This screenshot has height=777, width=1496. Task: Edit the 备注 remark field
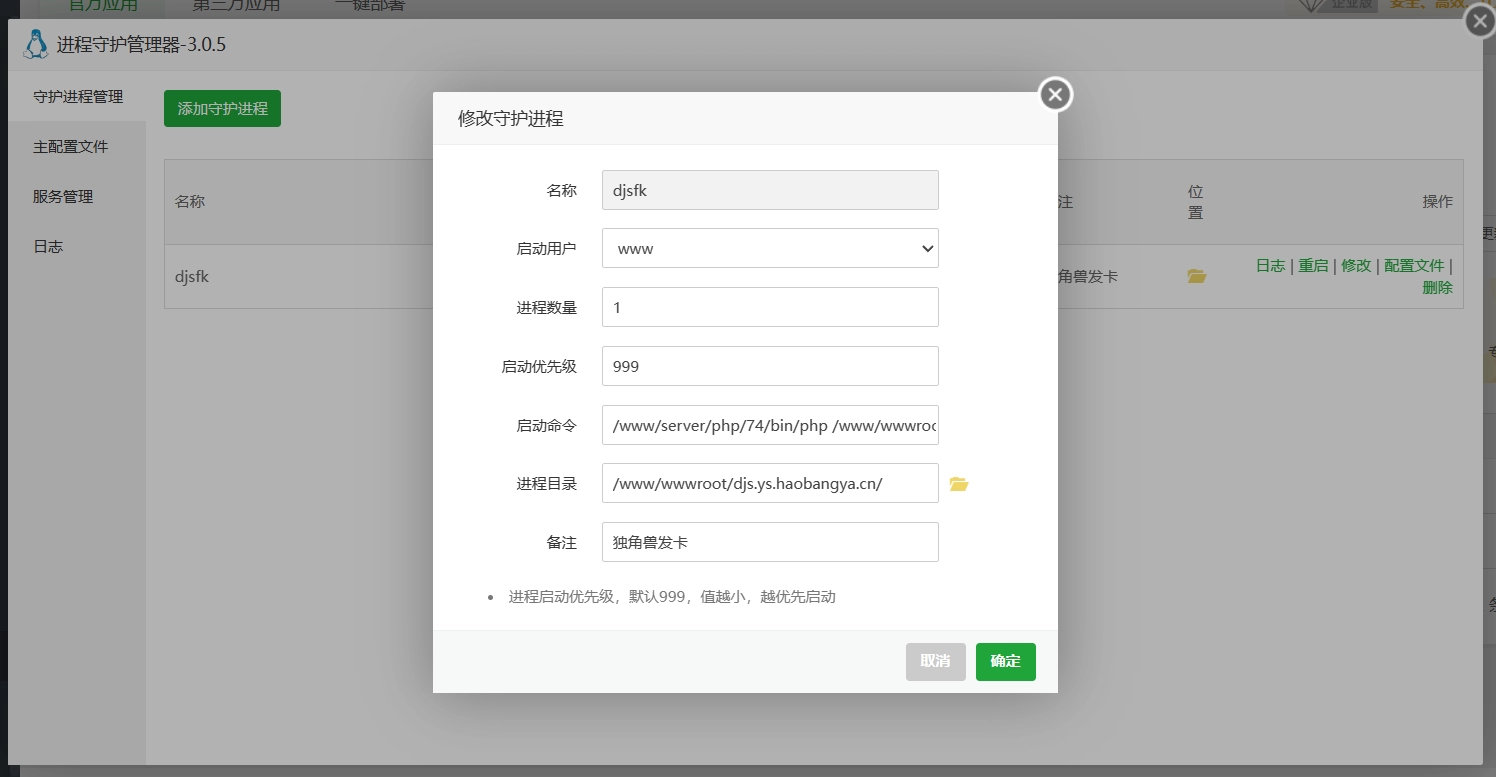770,542
